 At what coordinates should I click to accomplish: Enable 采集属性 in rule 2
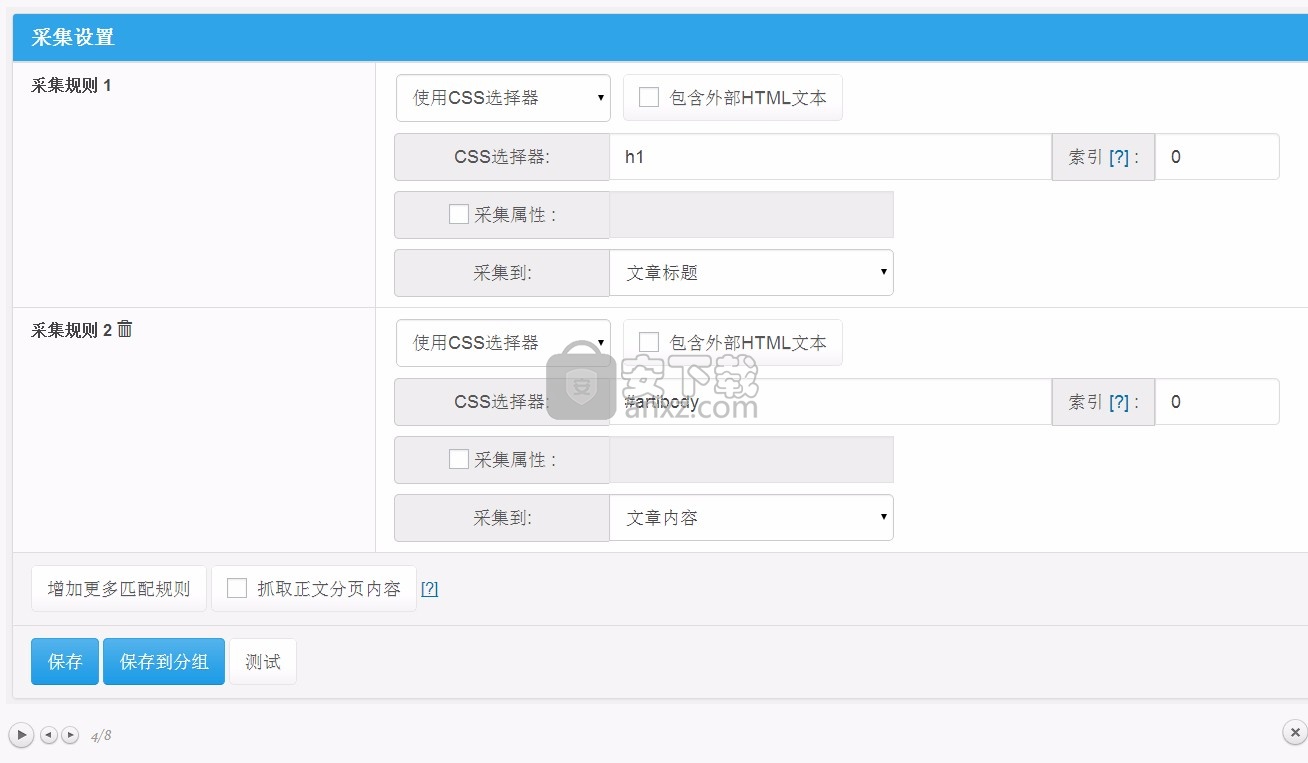[x=459, y=459]
